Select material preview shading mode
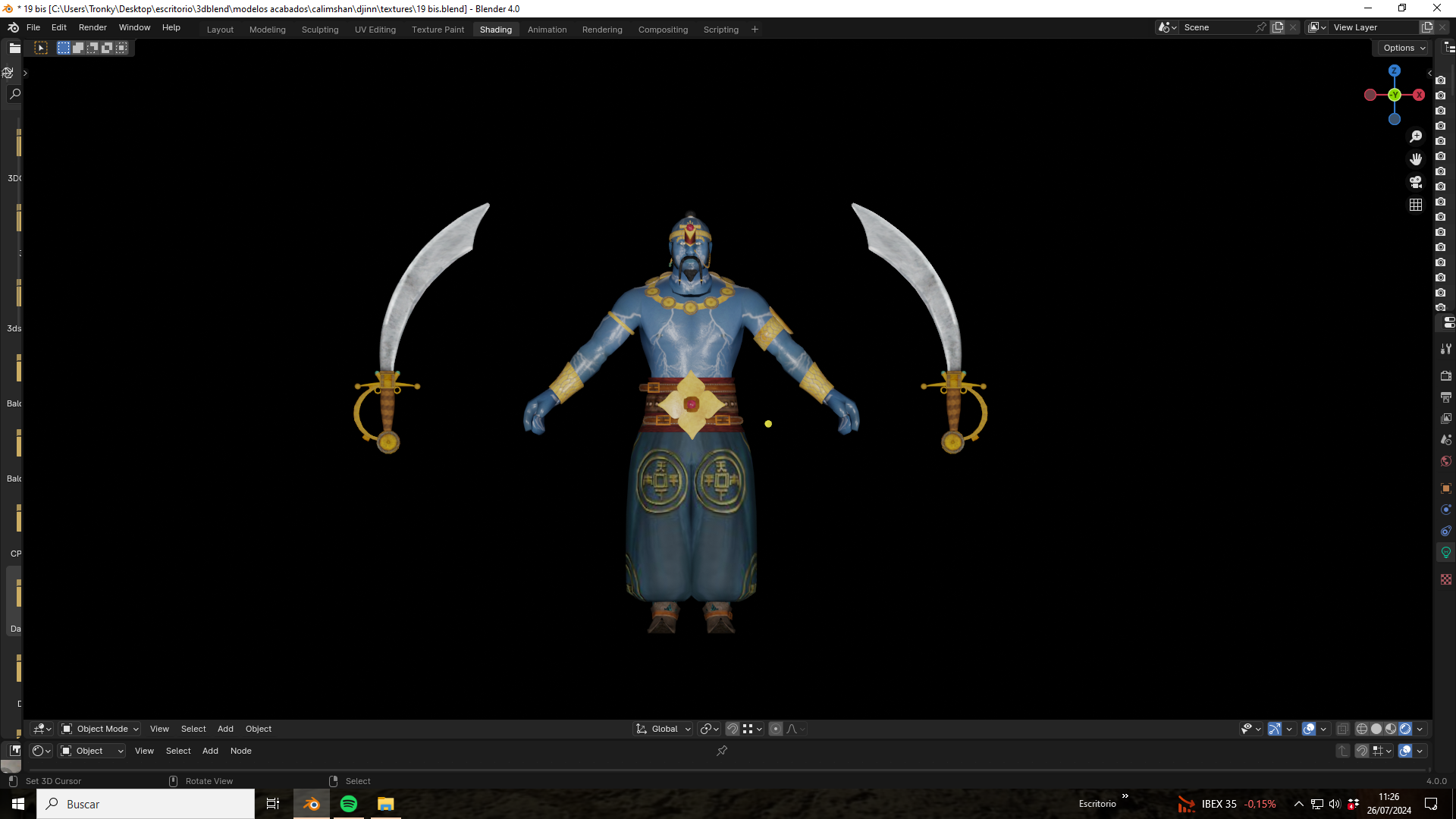The width and height of the screenshot is (1456, 819). [x=1391, y=729]
